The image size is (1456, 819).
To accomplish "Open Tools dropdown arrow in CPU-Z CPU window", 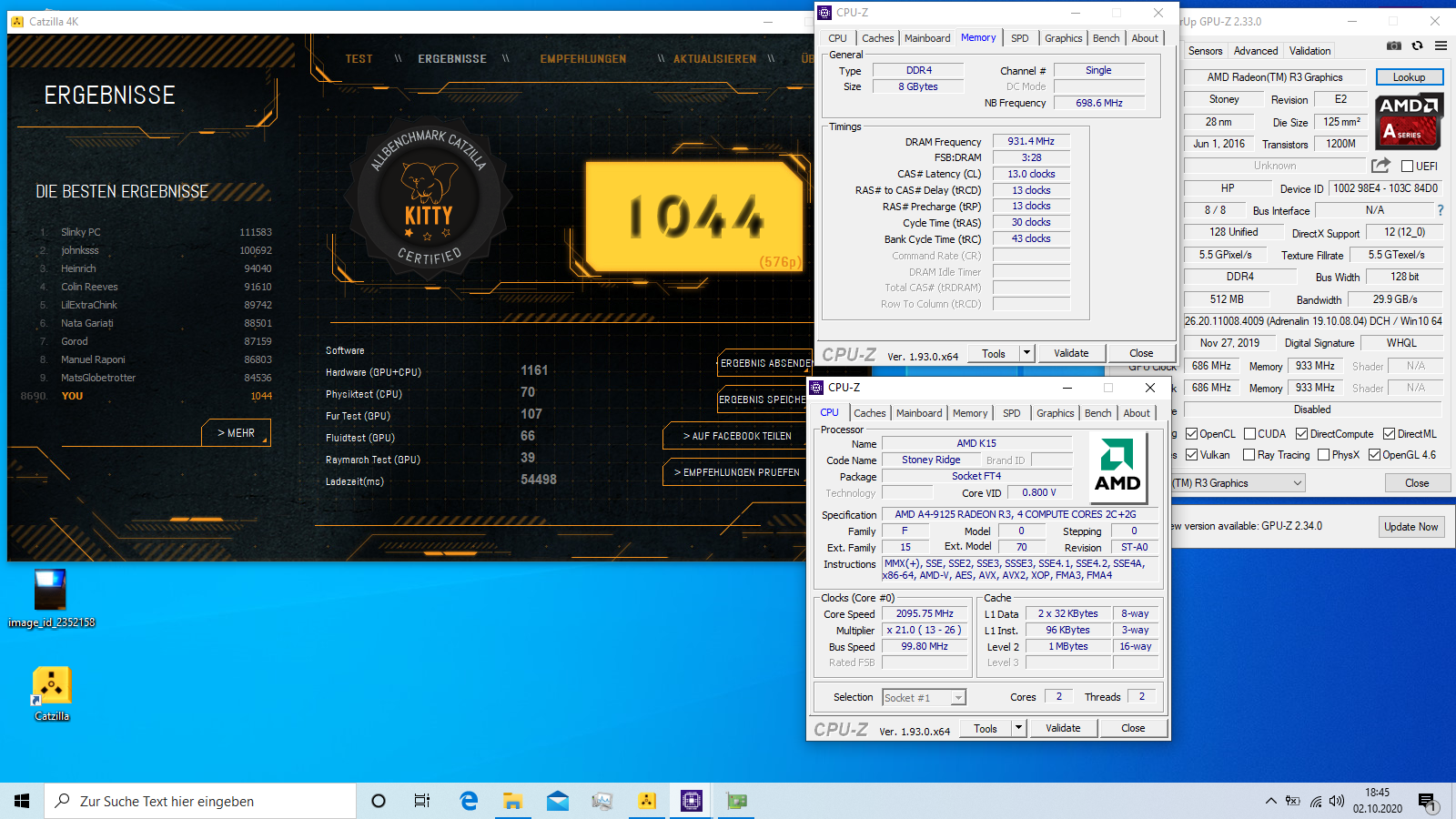I will click(x=1018, y=728).
